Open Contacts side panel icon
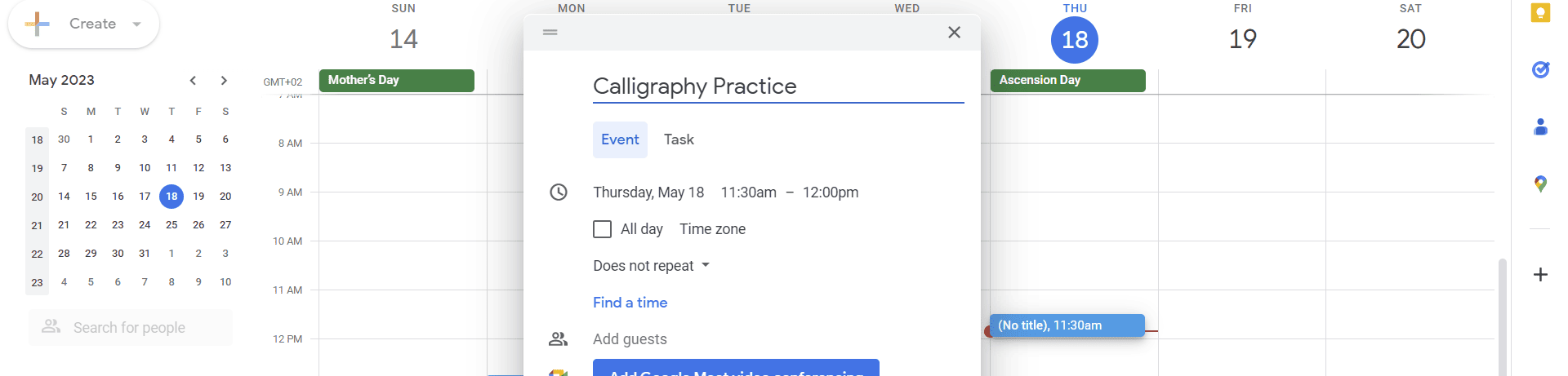 pos(1540,127)
